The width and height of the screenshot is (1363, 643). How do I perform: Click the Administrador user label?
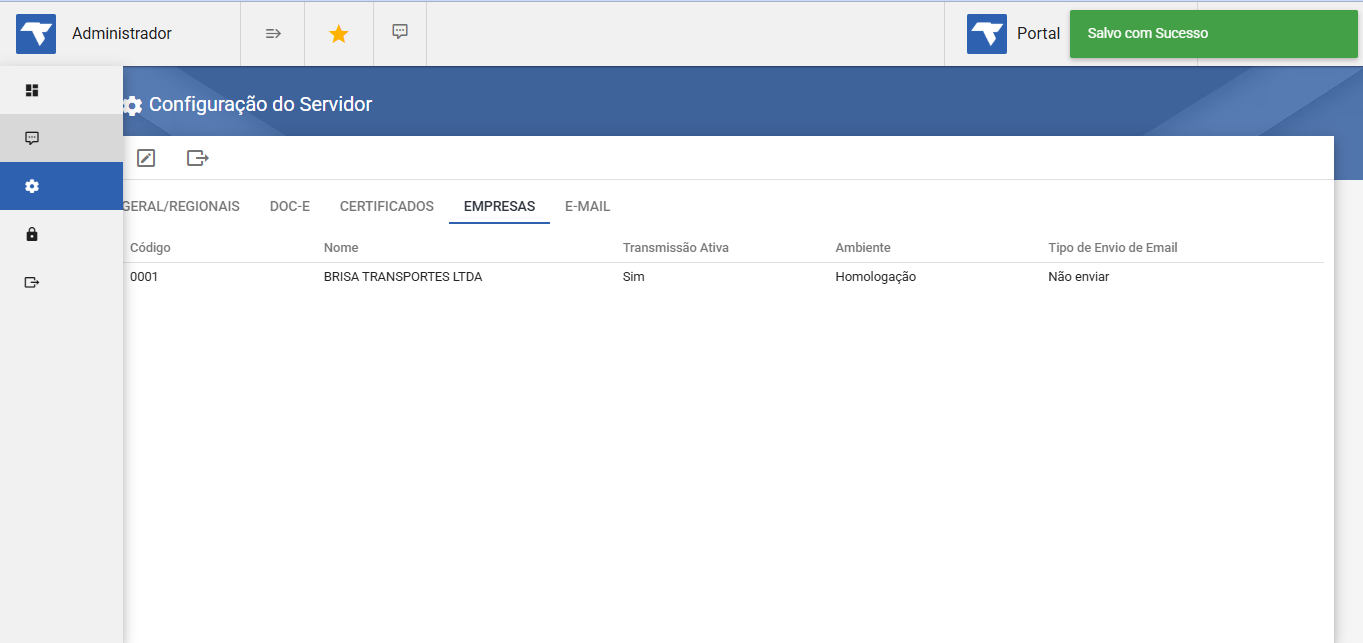(122, 34)
